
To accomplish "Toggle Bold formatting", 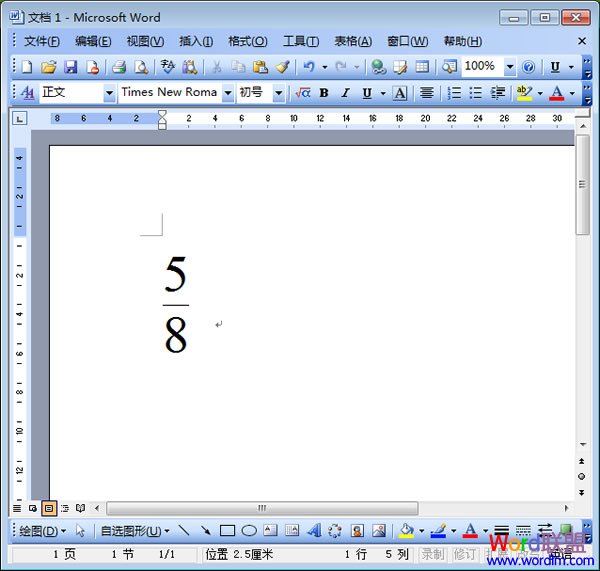I will click(x=324, y=93).
